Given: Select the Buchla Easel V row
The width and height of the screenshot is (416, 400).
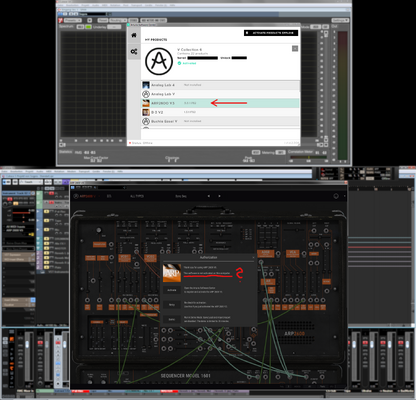Looking at the screenshot, I should pyautogui.click(x=220, y=121).
